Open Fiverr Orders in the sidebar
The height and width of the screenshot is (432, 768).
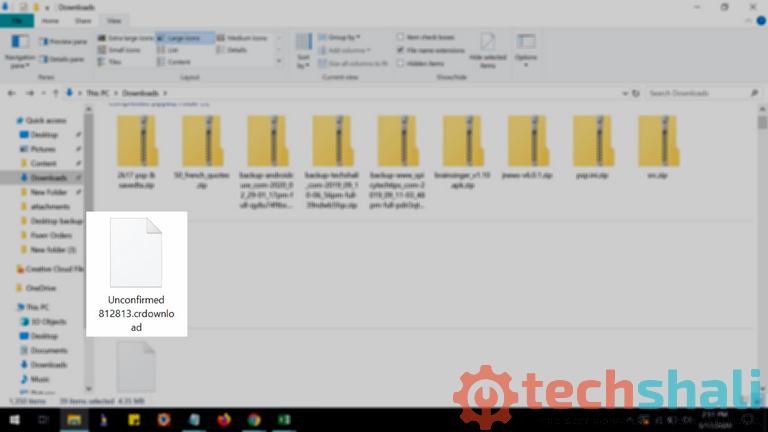pyautogui.click(x=51, y=235)
